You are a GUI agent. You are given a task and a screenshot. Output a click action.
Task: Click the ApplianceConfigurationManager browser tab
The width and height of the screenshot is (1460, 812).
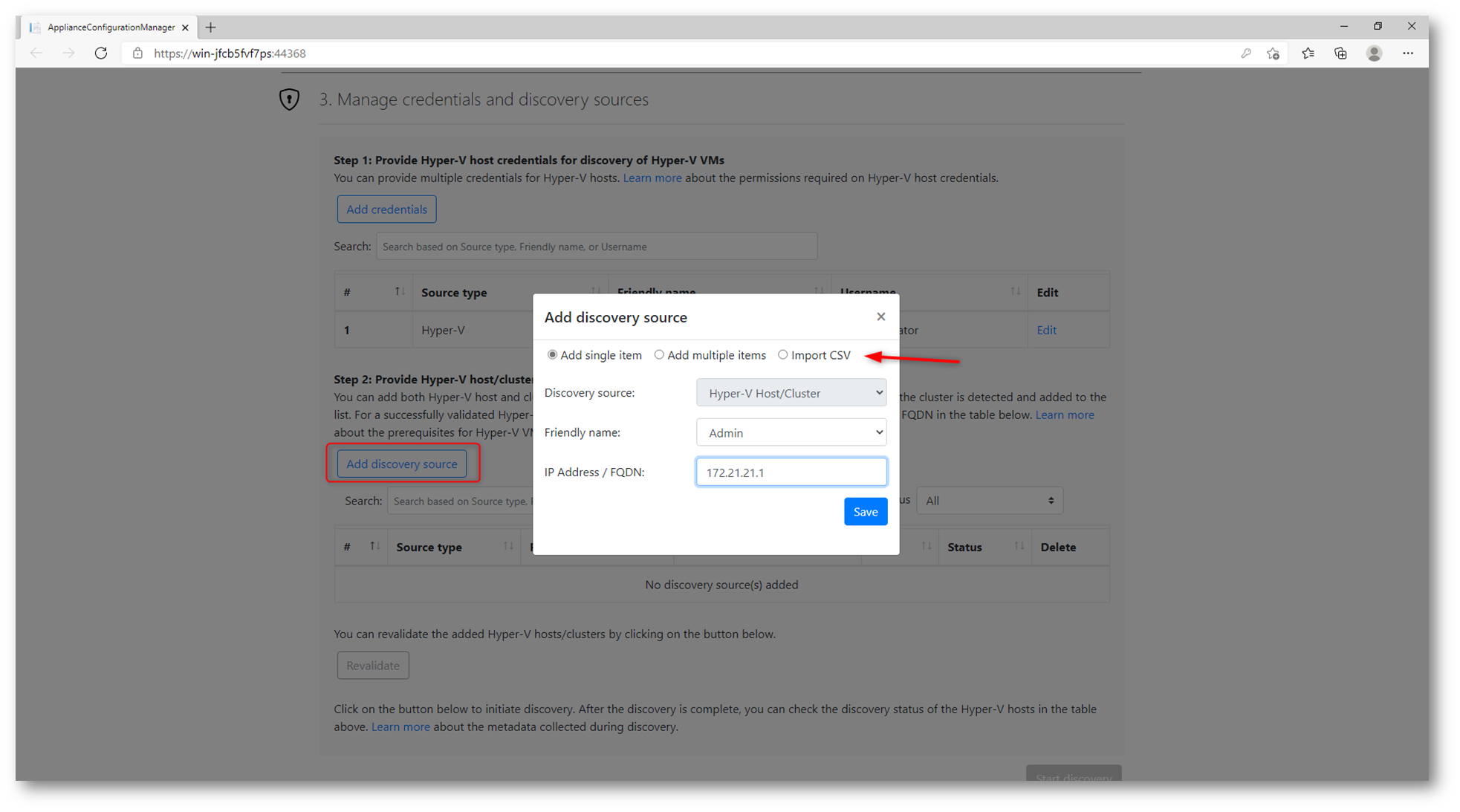110,27
